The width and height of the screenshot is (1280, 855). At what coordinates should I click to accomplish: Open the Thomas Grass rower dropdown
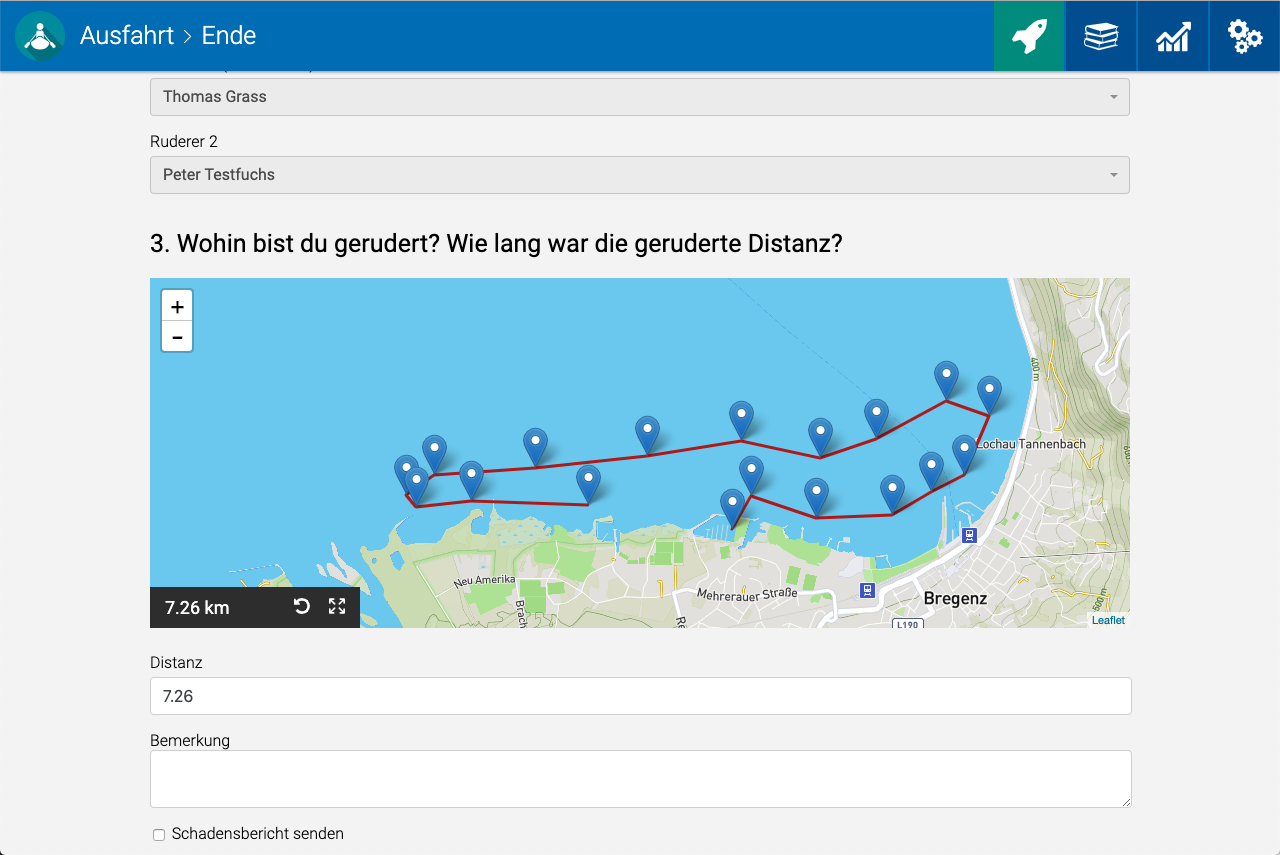tap(640, 96)
